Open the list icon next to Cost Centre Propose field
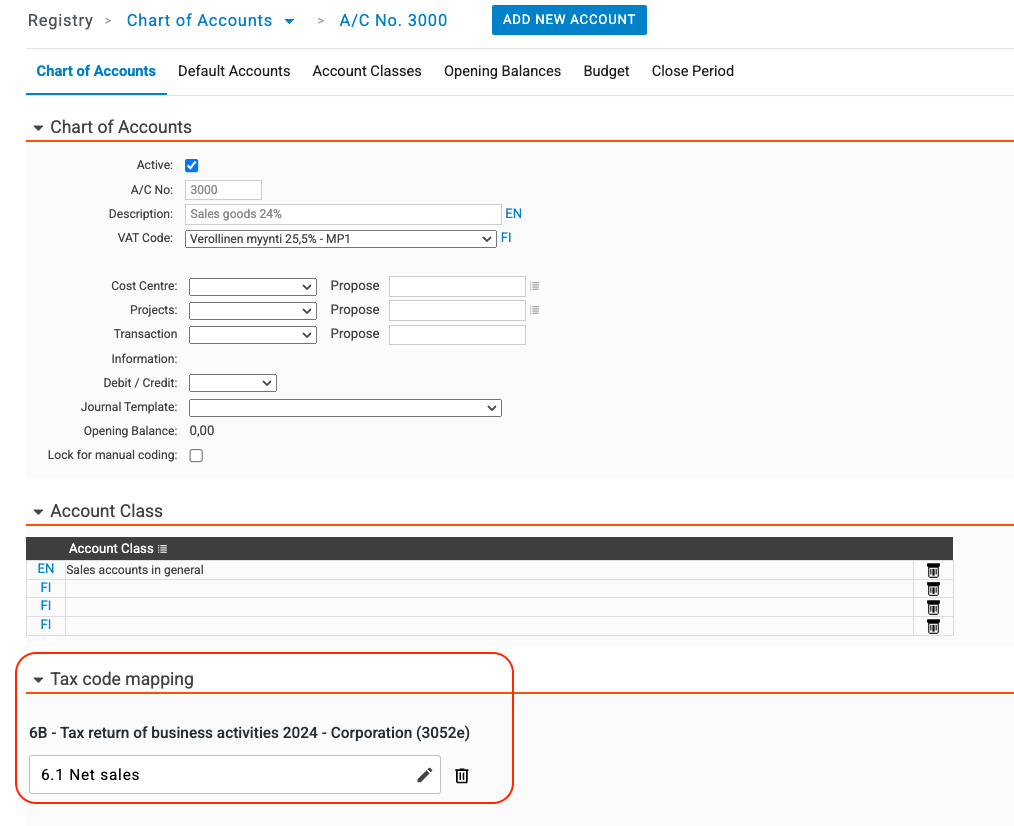Screen dimensions: 1014x826 pos(535,286)
